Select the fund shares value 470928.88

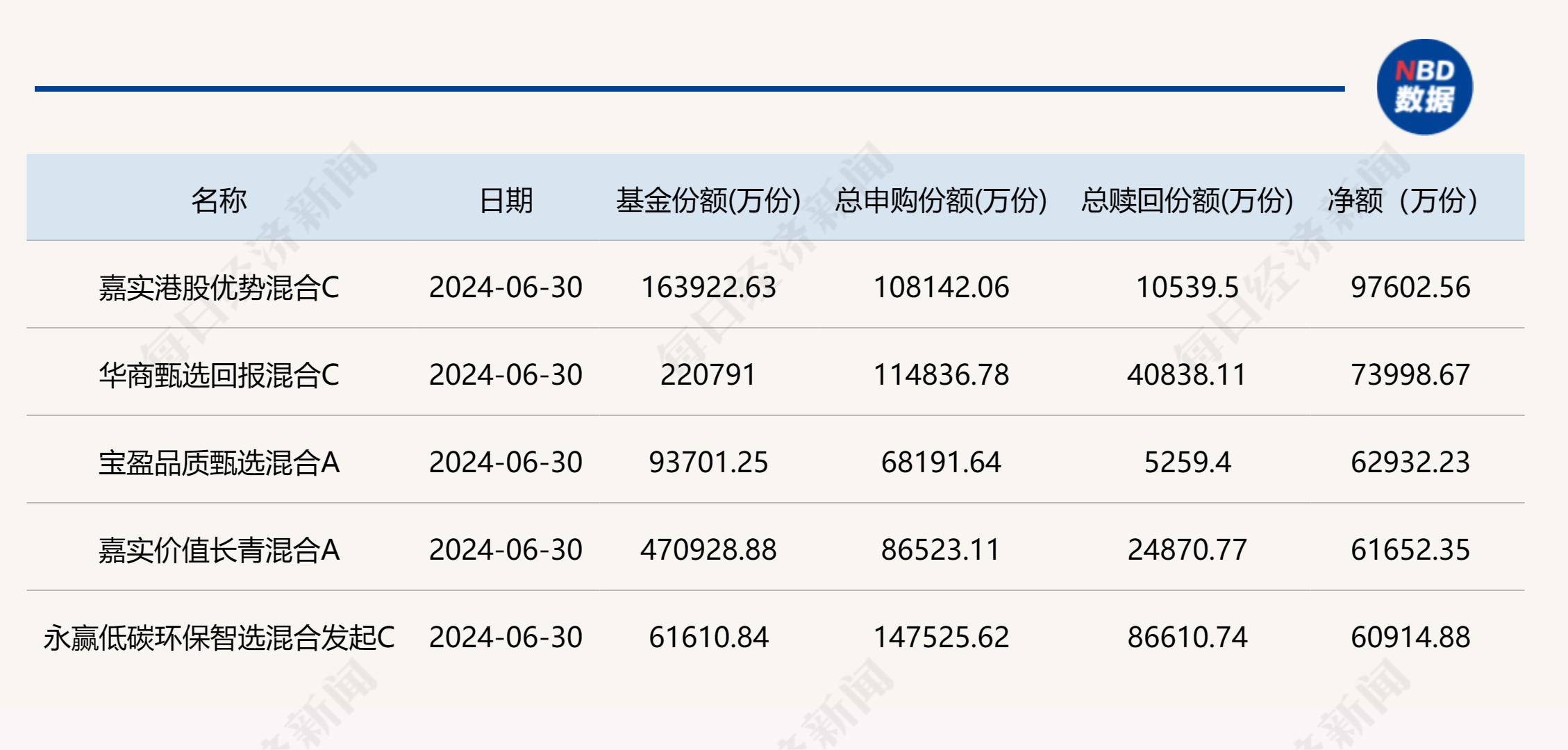click(x=708, y=550)
